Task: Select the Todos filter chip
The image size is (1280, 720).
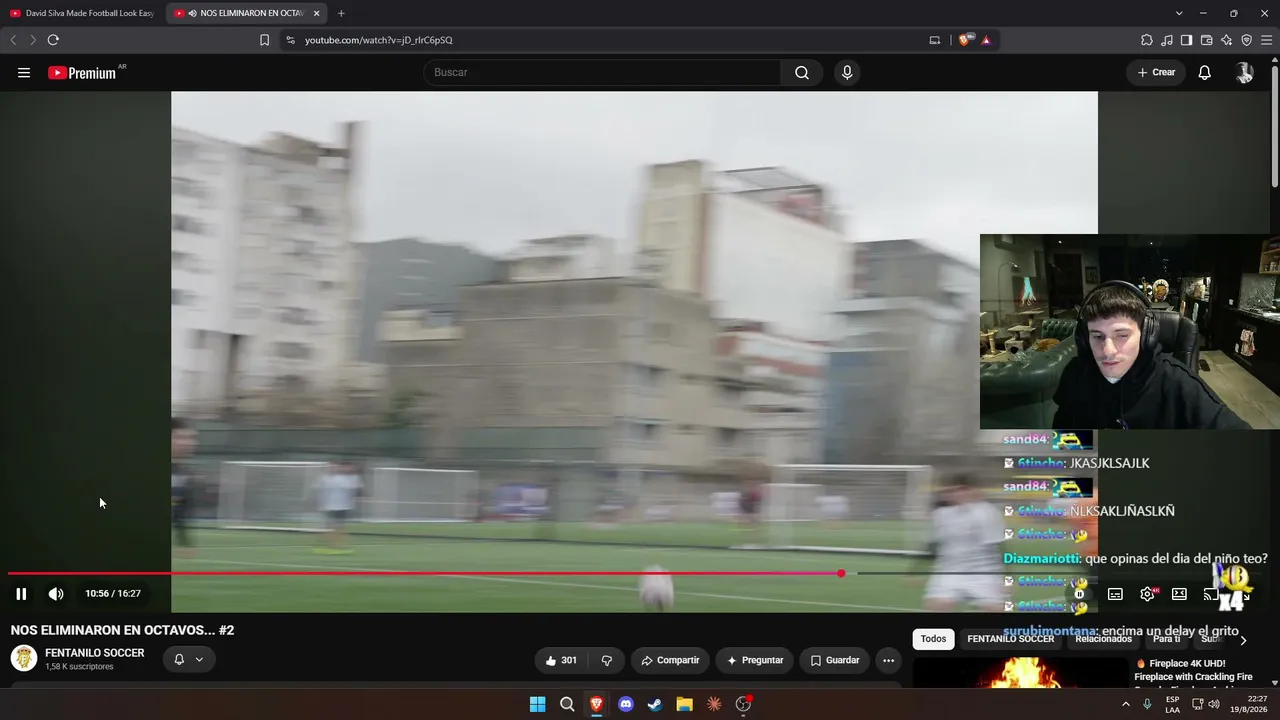Action: 933,639
